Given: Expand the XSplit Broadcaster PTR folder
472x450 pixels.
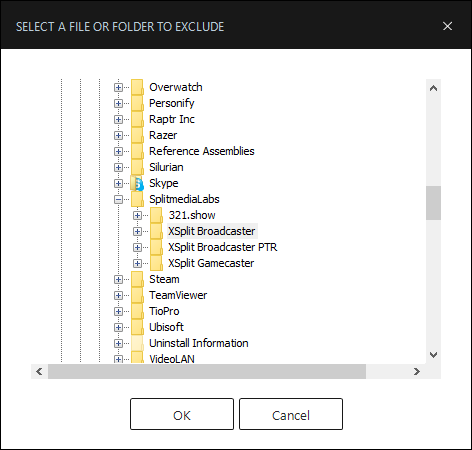Looking at the screenshot, I should (137, 247).
